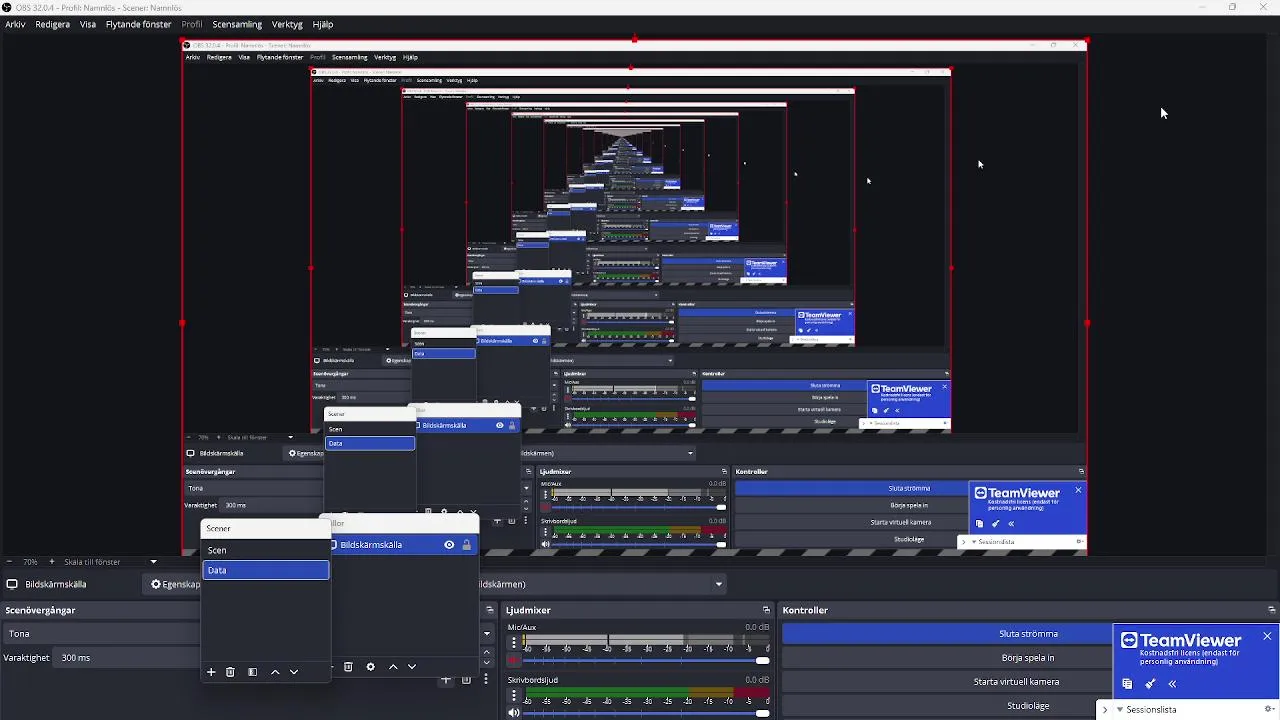Toggle visibility eye of Bildskärmskälla source
Viewport: 1280px width, 720px height.
tap(449, 545)
